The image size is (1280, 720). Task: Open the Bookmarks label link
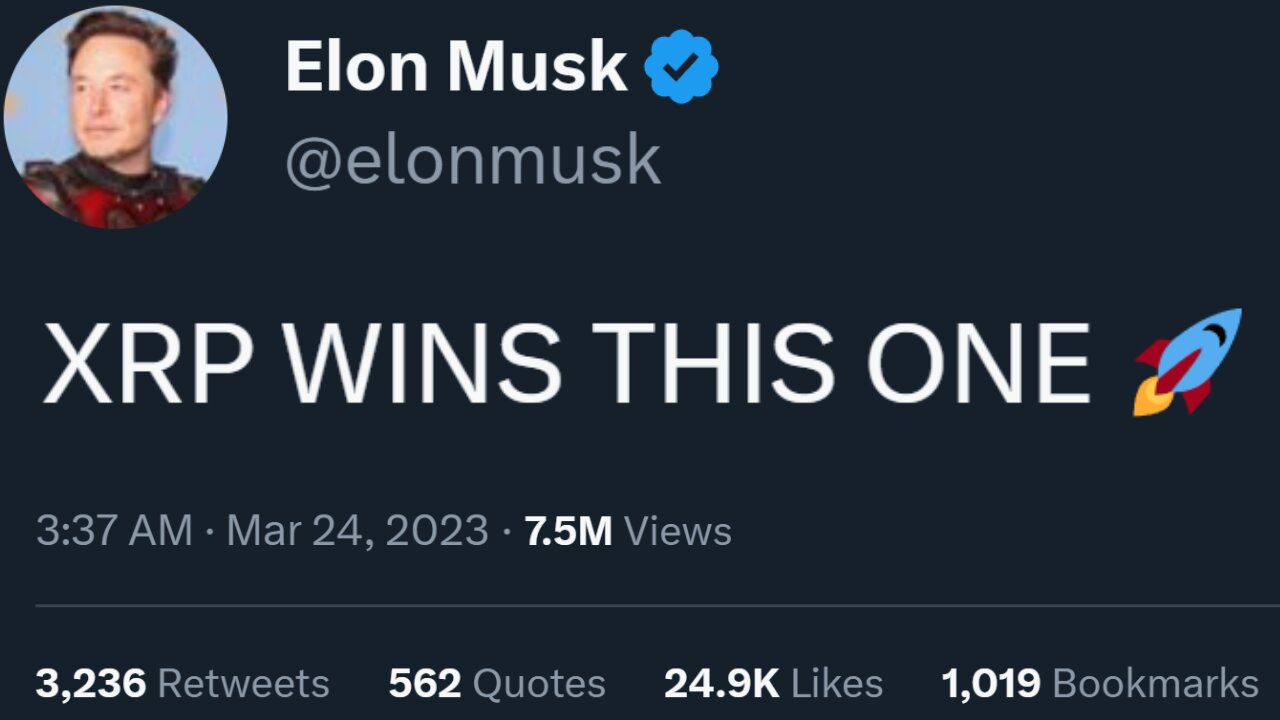1156,684
